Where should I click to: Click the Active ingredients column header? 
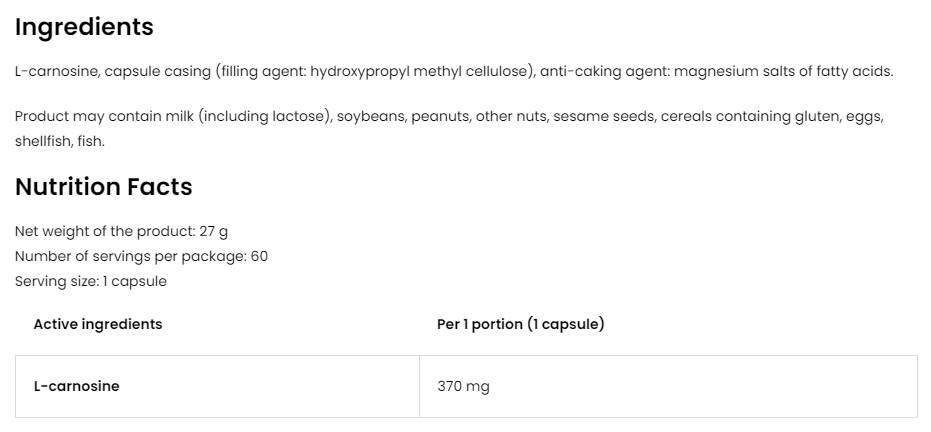pyautogui.click(x=97, y=324)
